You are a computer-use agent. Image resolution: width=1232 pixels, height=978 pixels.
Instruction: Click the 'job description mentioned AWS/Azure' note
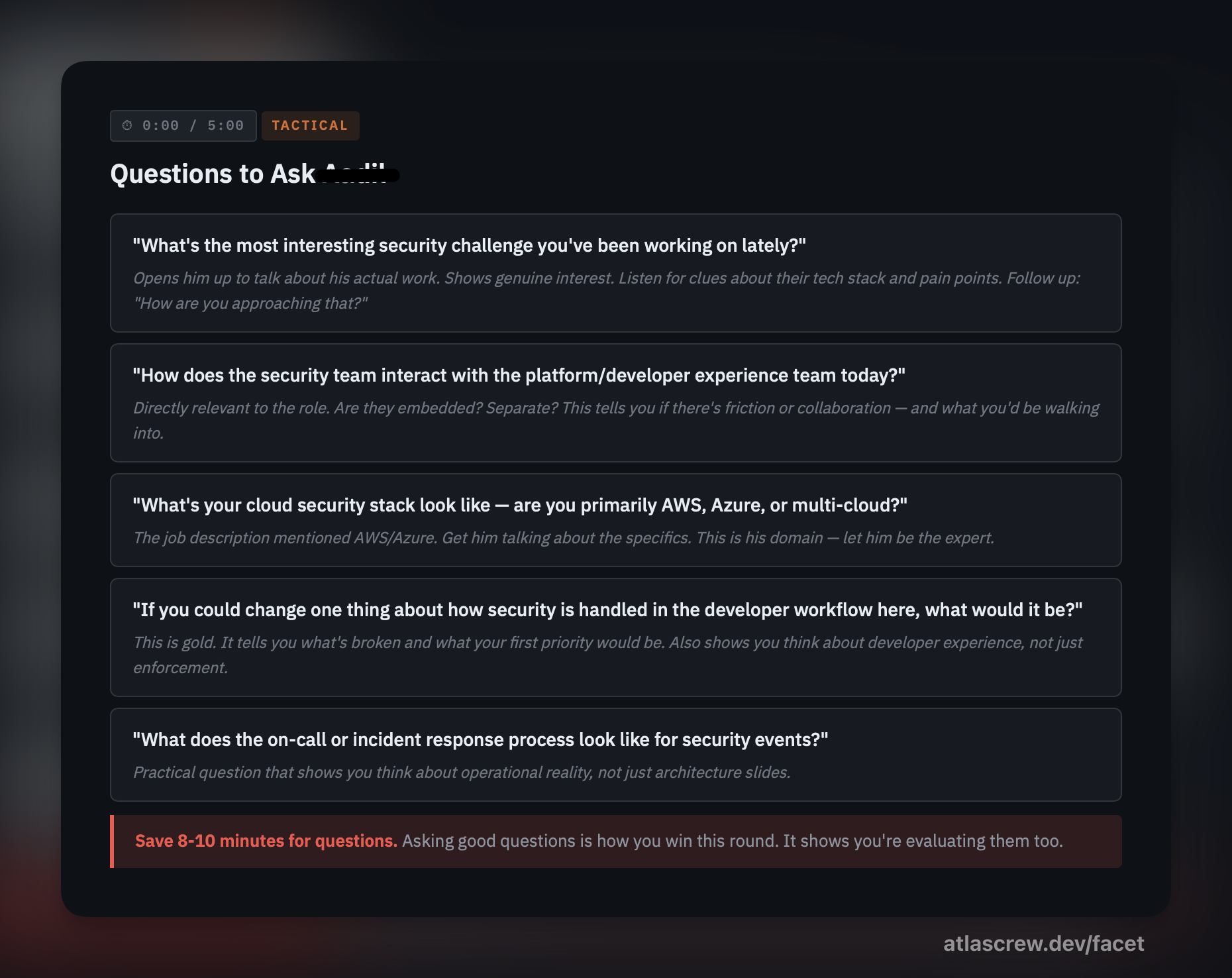[x=563, y=537]
